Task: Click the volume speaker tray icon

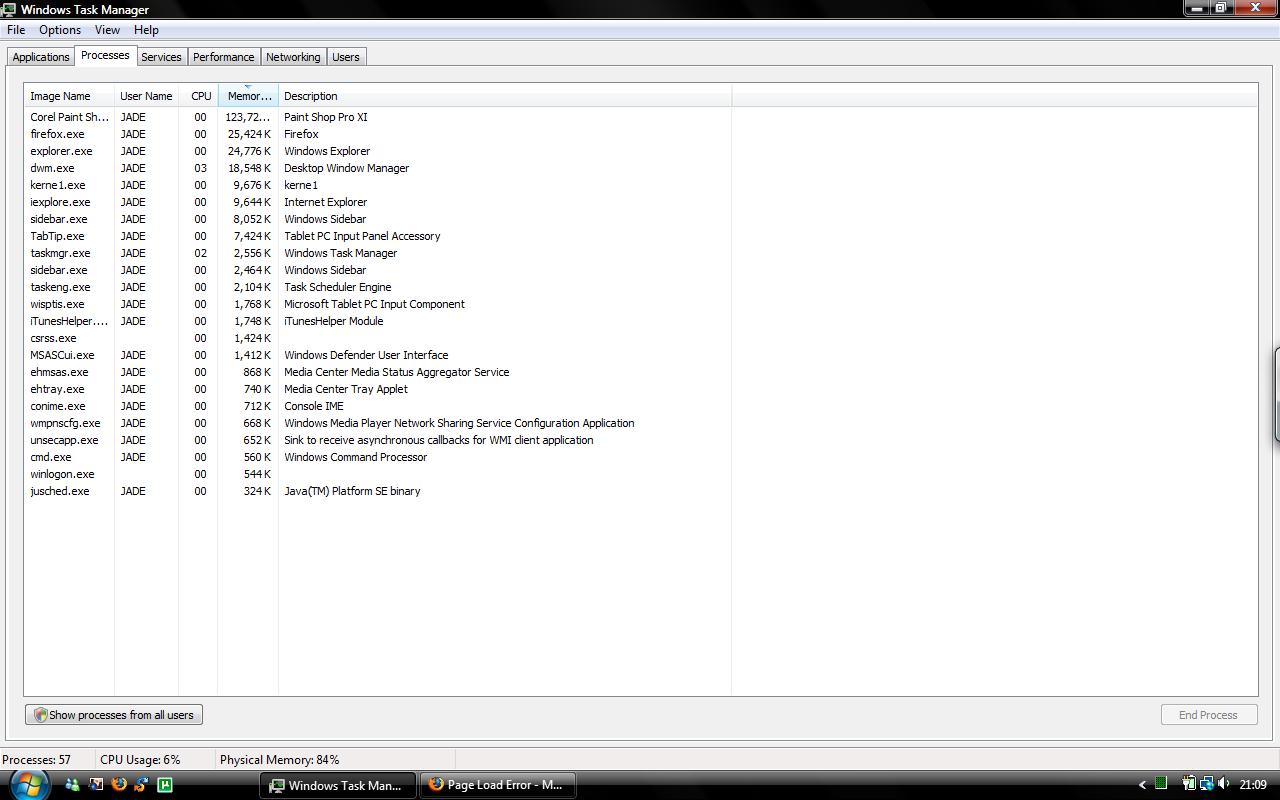Action: click(x=1224, y=784)
